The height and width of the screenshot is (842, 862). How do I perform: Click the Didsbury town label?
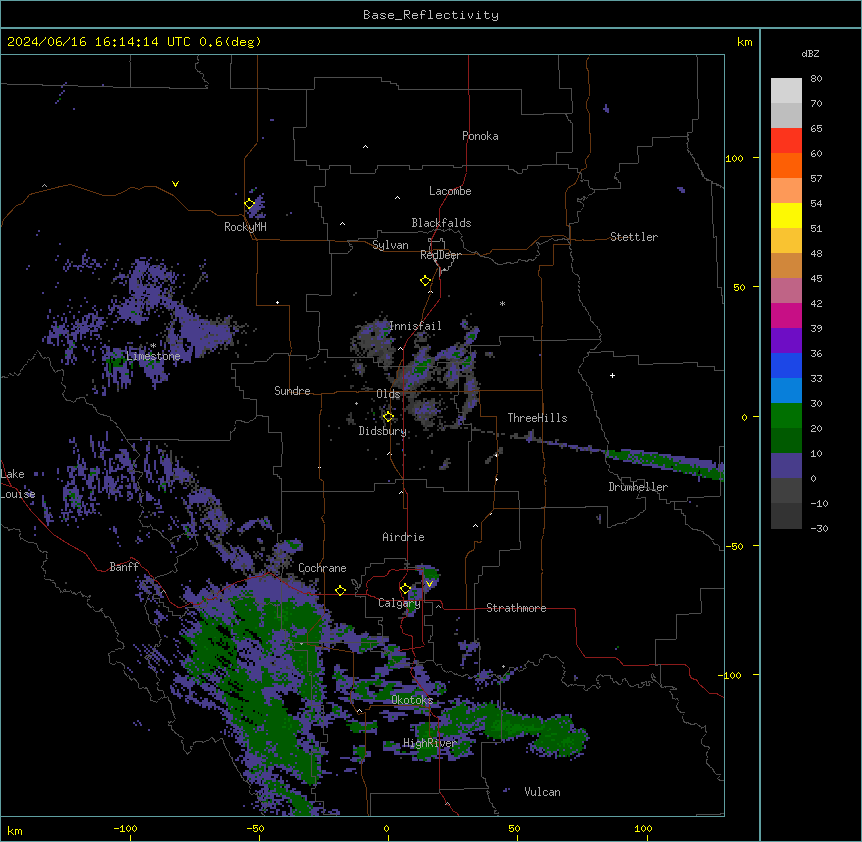click(383, 431)
